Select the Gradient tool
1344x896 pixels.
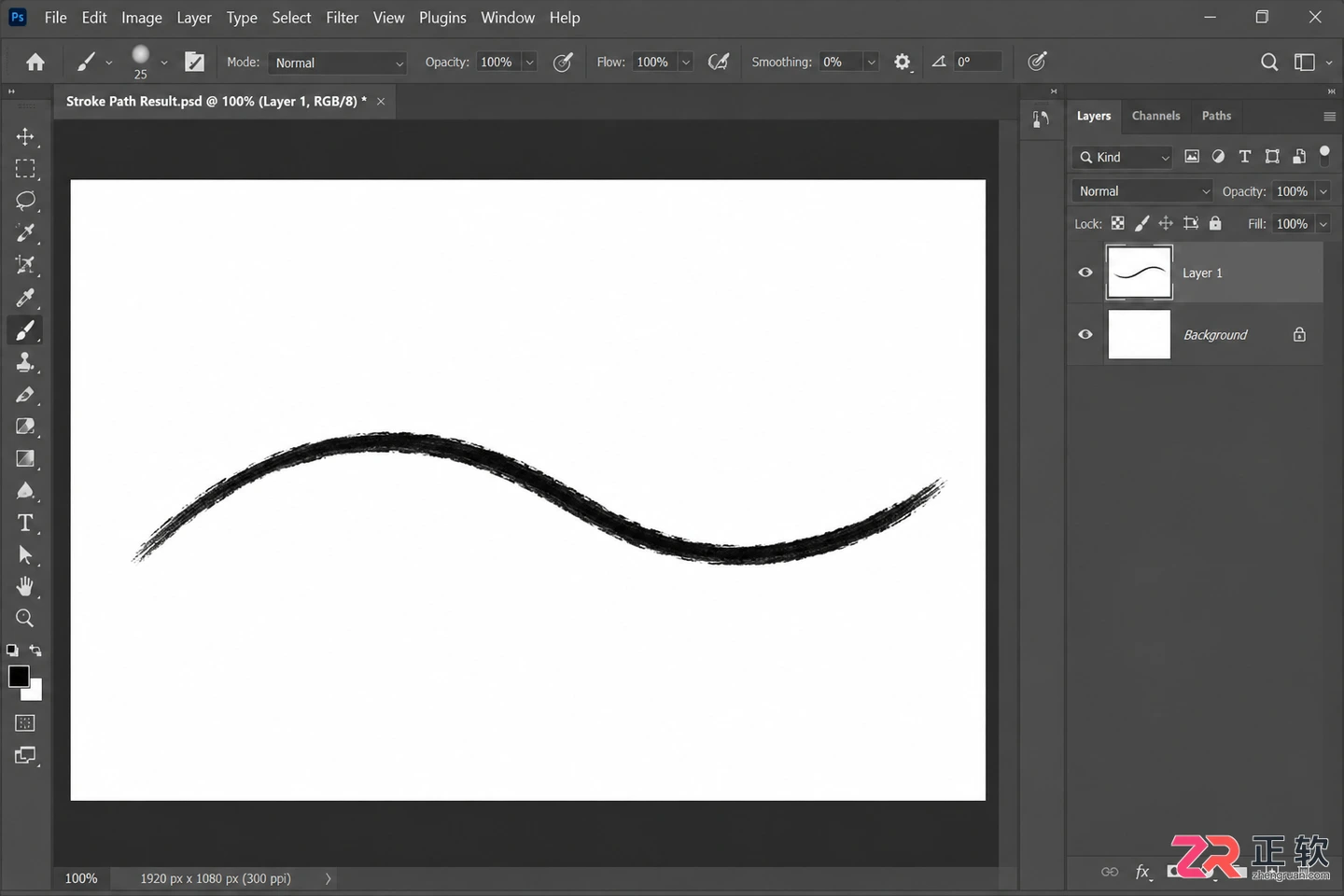pyautogui.click(x=25, y=458)
